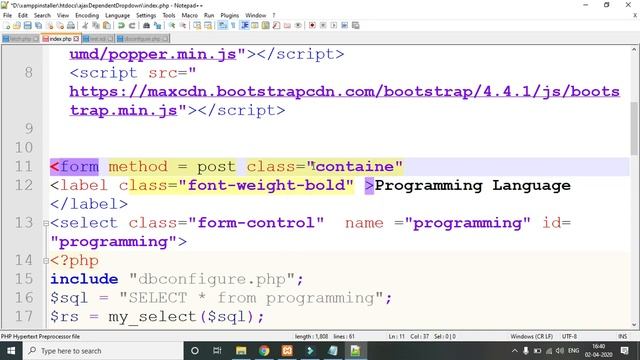Open the User Defined Language icon
640x360 pixels.
tap(255, 25)
